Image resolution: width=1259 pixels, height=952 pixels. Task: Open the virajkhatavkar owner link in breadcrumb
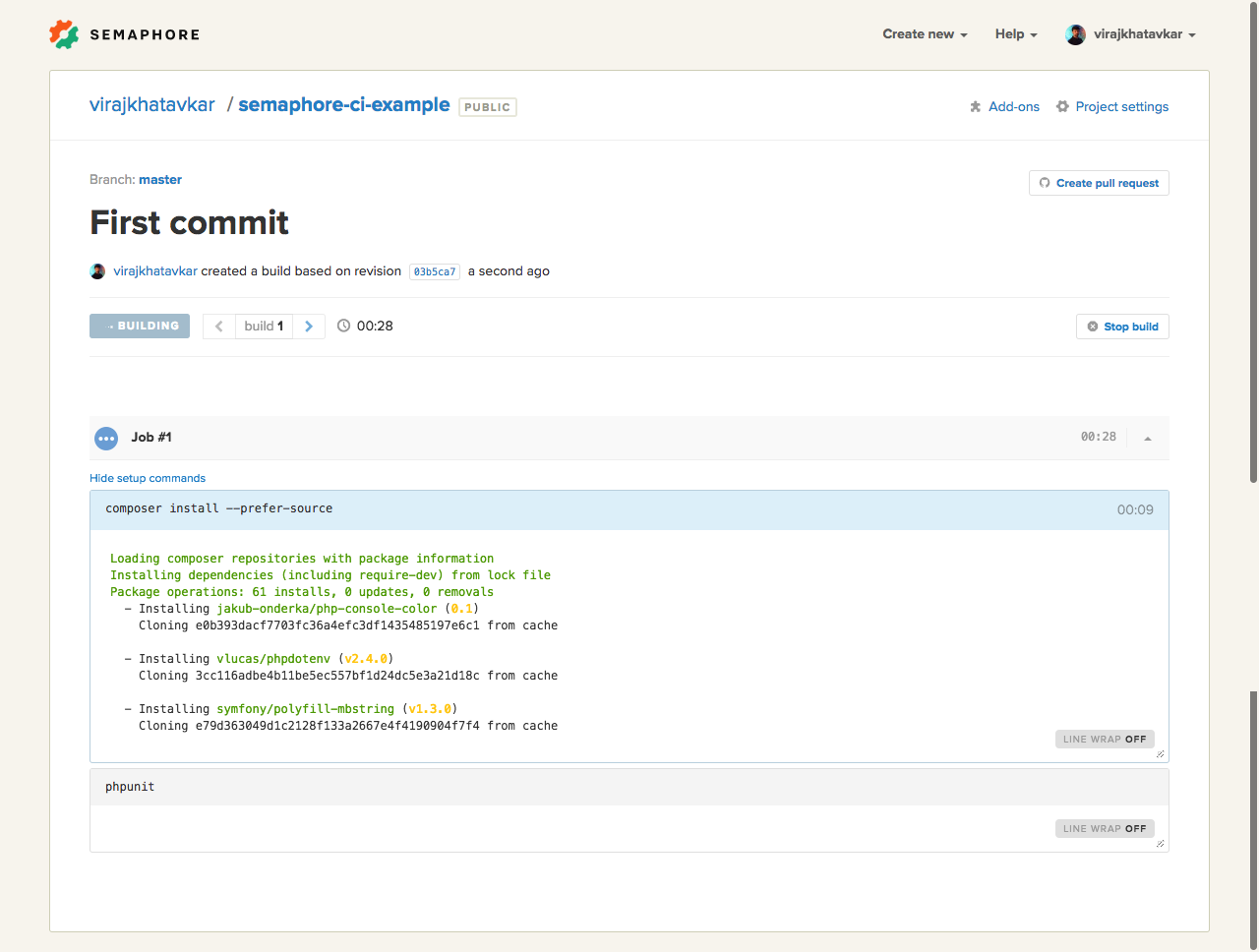point(152,105)
